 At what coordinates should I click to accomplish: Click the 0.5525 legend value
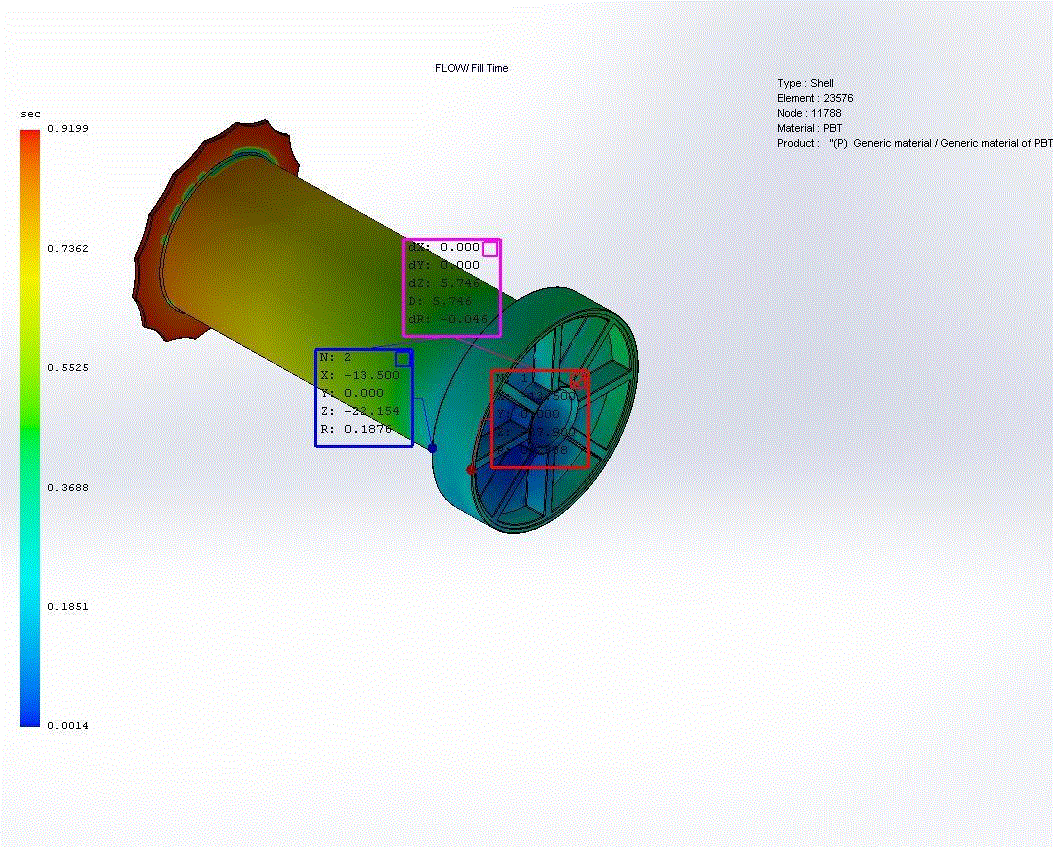tap(68, 367)
